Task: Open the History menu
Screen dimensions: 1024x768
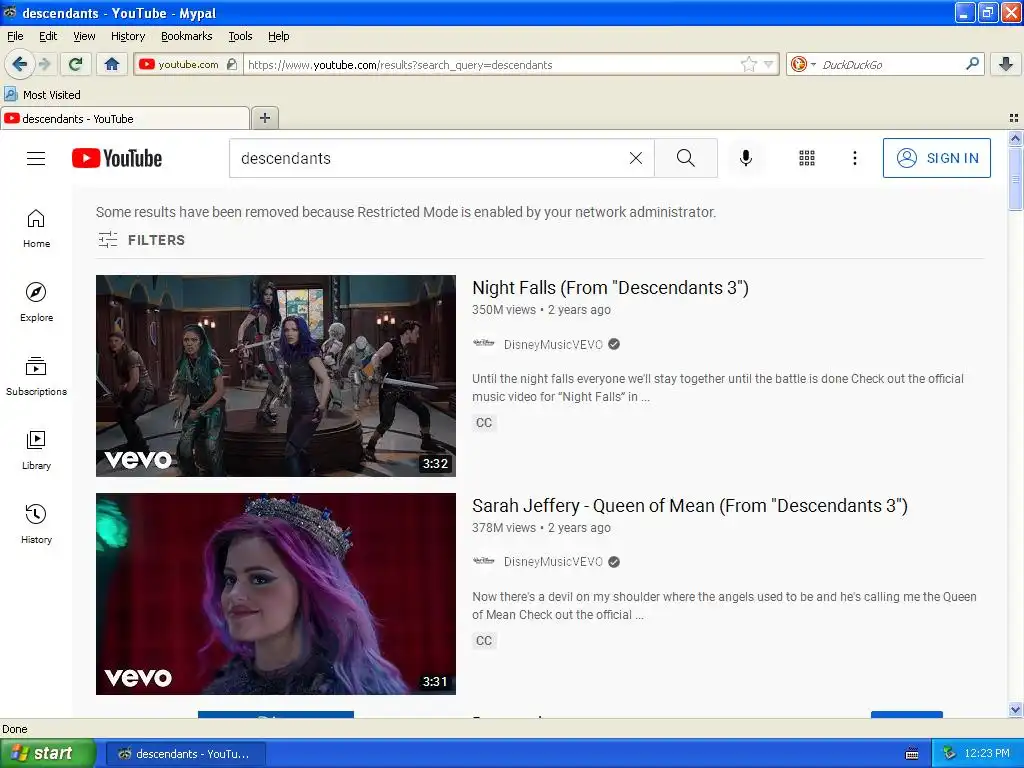Action: coord(127,36)
